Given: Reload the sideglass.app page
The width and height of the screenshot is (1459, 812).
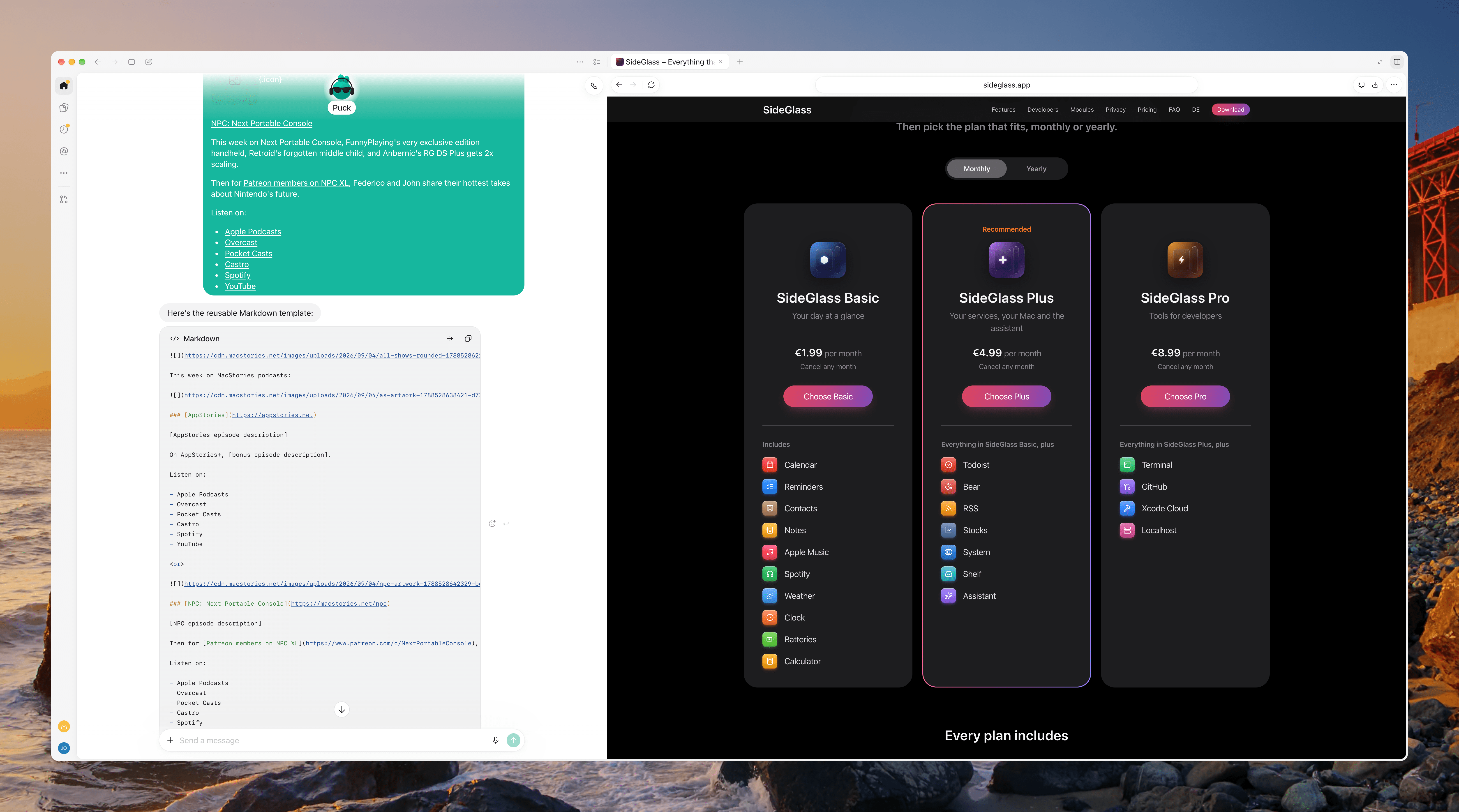Looking at the screenshot, I should click(x=651, y=85).
